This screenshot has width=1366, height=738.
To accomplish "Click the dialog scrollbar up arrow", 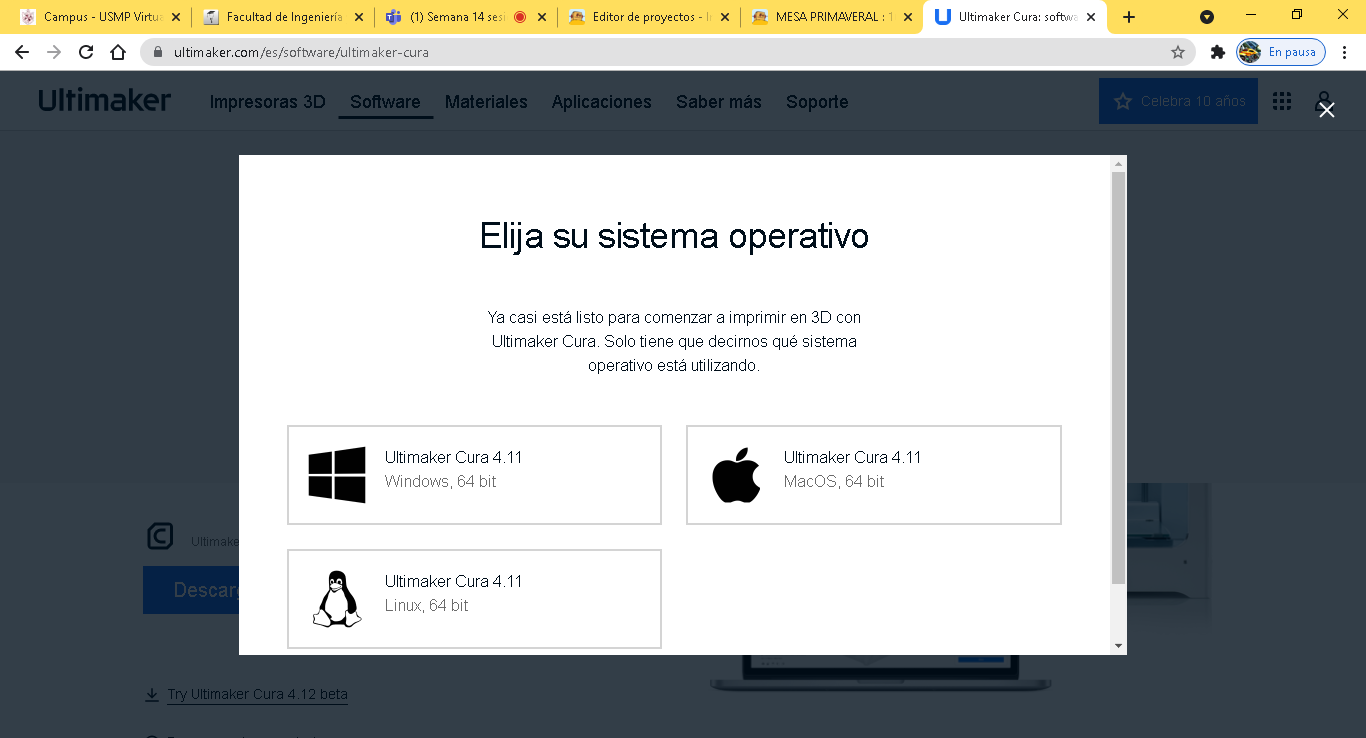I will click(x=1119, y=163).
